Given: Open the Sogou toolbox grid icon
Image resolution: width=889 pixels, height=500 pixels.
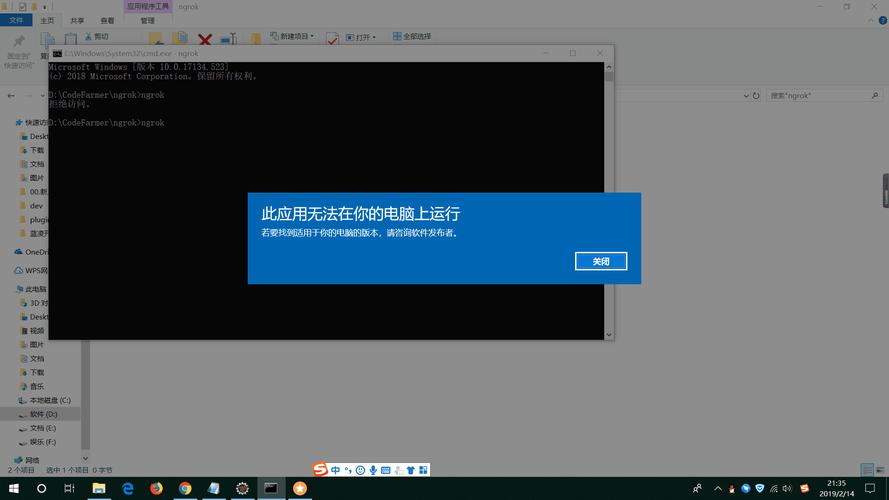Looking at the screenshot, I should [423, 470].
